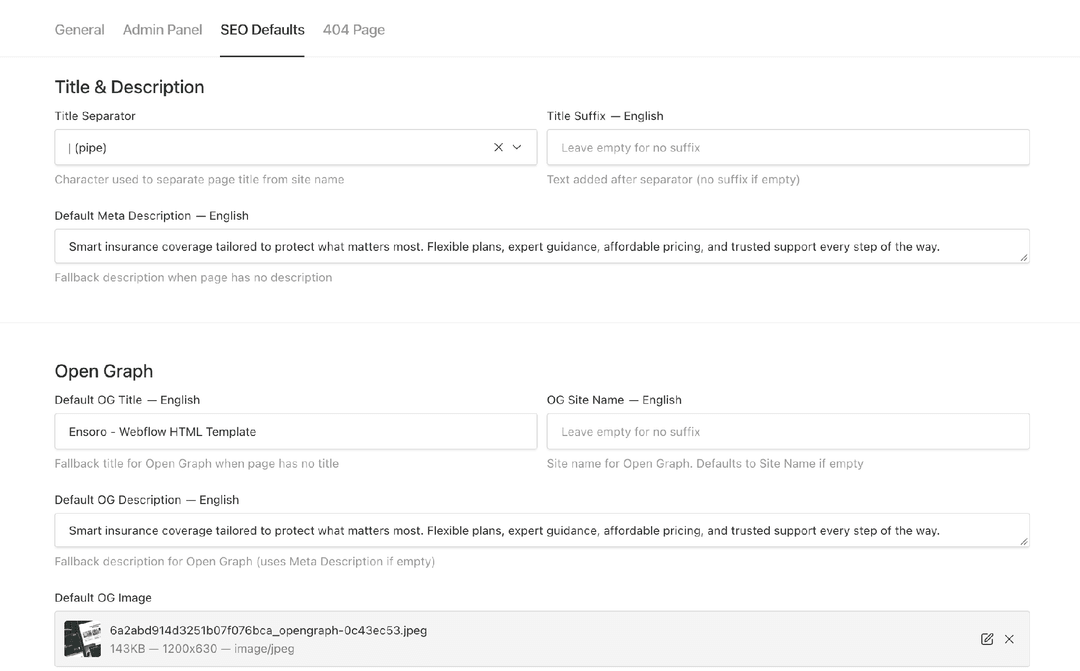
Task: Click 'Text added after separator' hint text
Action: pyautogui.click(x=674, y=180)
